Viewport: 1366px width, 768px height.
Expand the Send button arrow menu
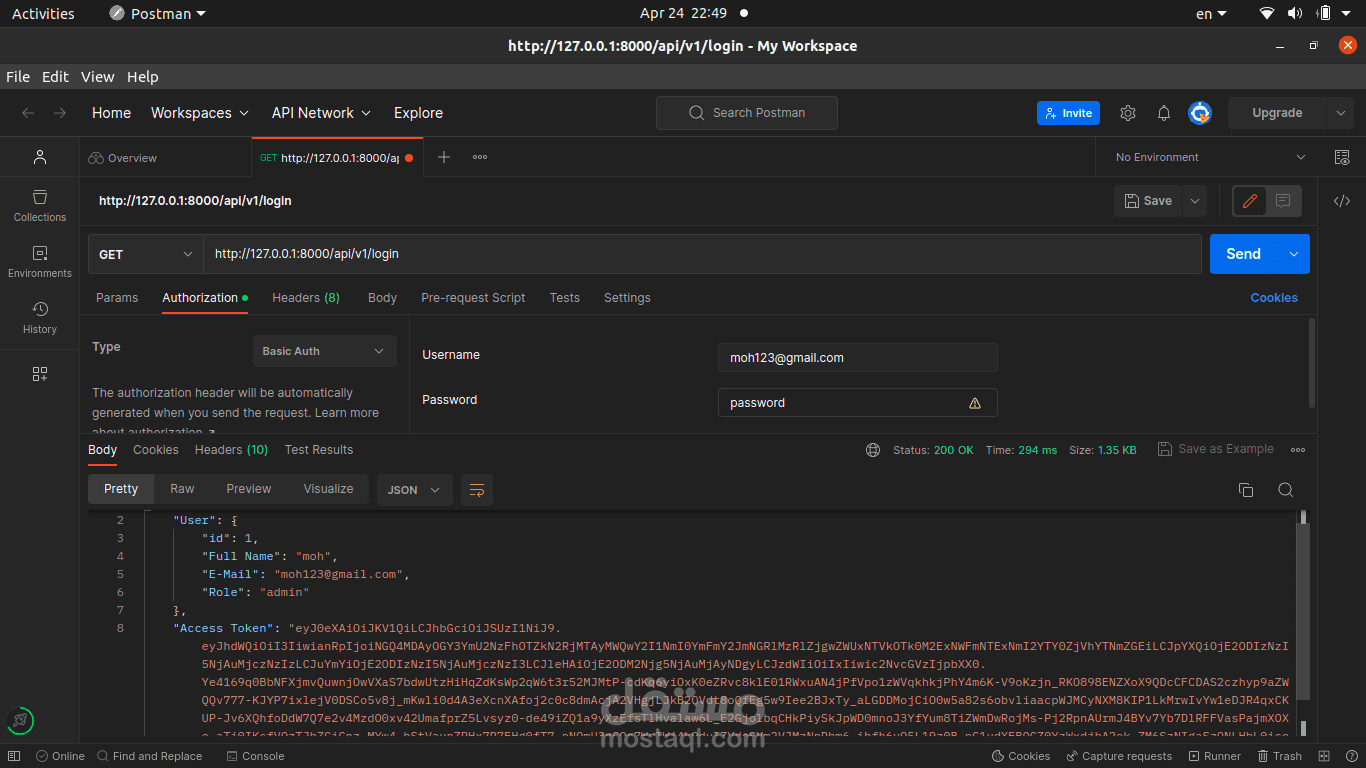[1294, 254]
